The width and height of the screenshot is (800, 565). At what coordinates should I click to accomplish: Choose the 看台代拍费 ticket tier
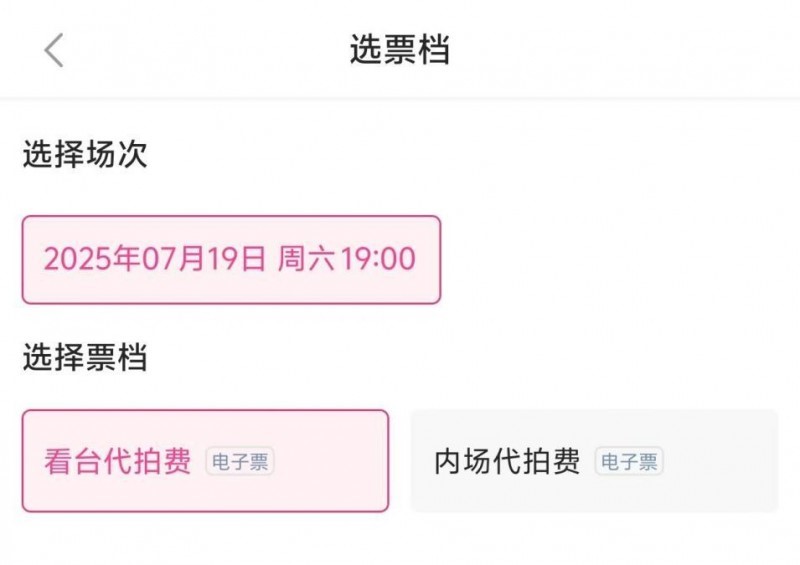point(205,461)
